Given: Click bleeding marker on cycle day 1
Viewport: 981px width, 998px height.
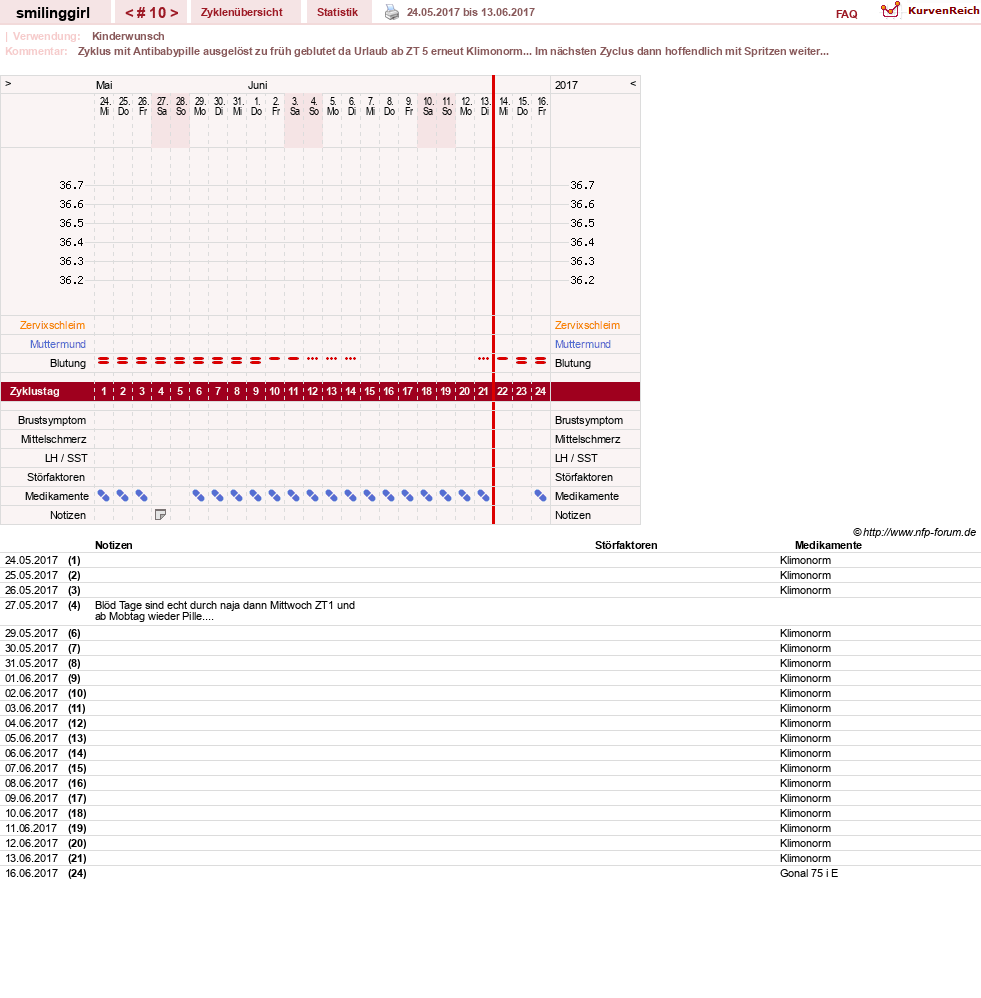Looking at the screenshot, I should tap(104, 361).
